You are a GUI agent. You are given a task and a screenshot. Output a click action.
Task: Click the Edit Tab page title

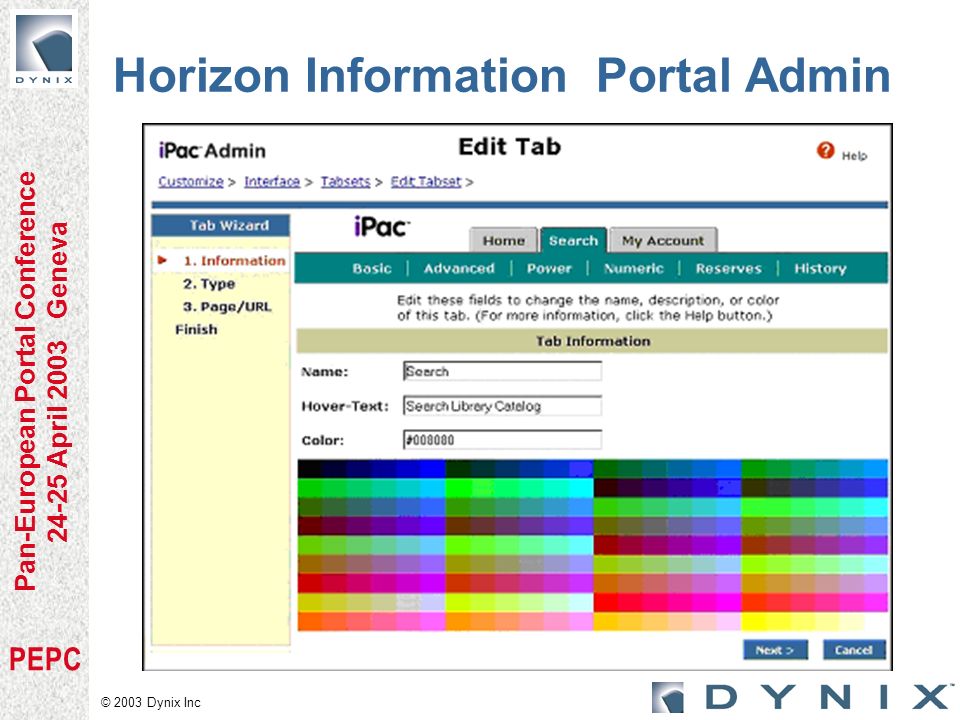coord(509,147)
